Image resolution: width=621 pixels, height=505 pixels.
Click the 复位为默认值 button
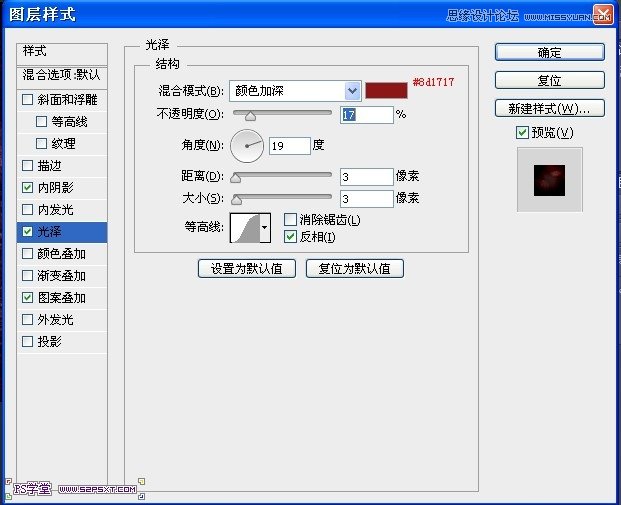click(x=355, y=269)
